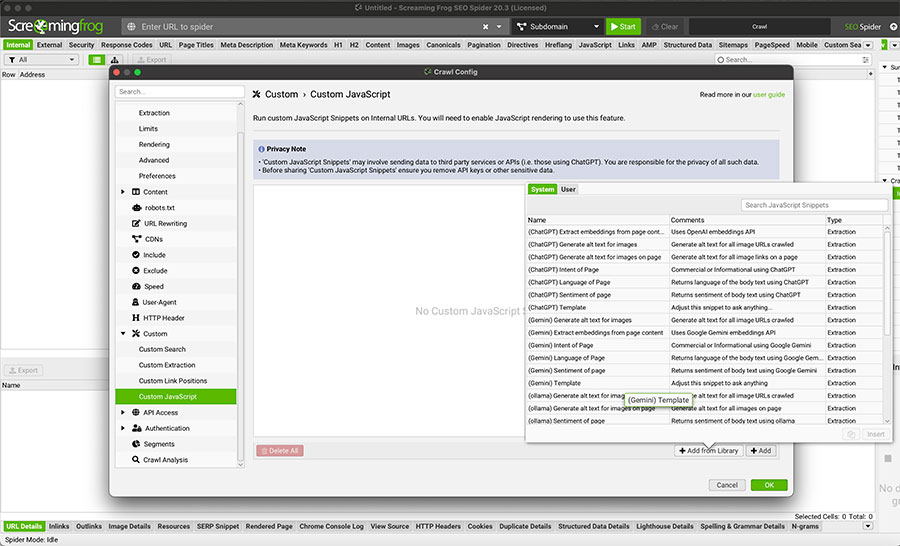Screen dimensions: 900x546
Task: Expand the Content tree section
Action: [x=123, y=192]
